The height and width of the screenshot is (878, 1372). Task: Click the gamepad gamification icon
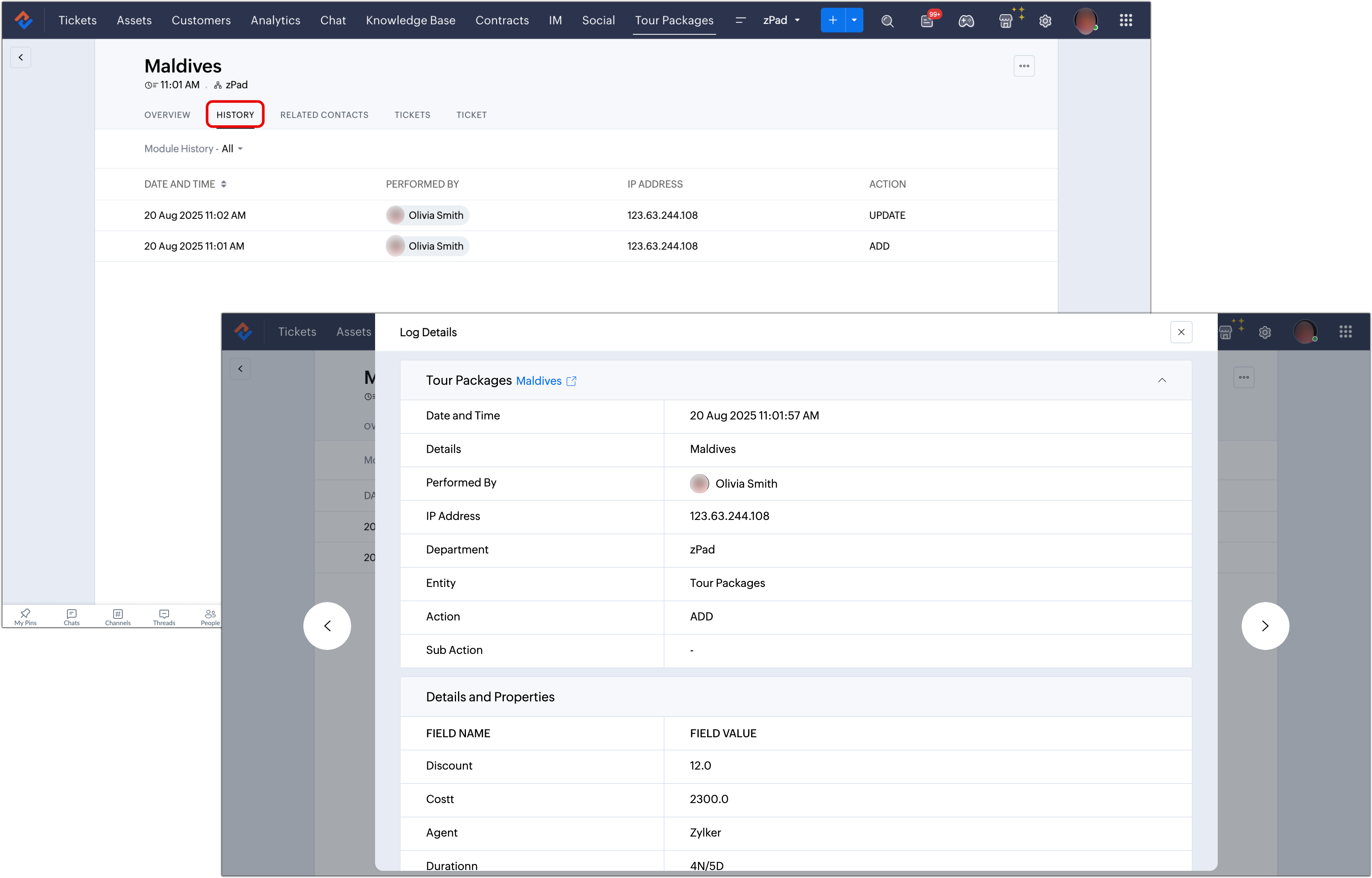[966, 21]
